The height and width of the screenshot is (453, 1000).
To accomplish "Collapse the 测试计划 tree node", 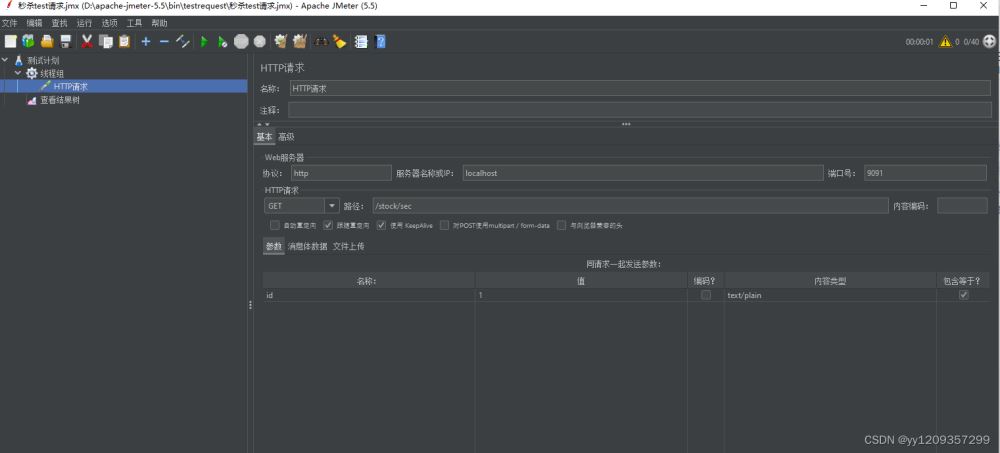I will [6, 60].
